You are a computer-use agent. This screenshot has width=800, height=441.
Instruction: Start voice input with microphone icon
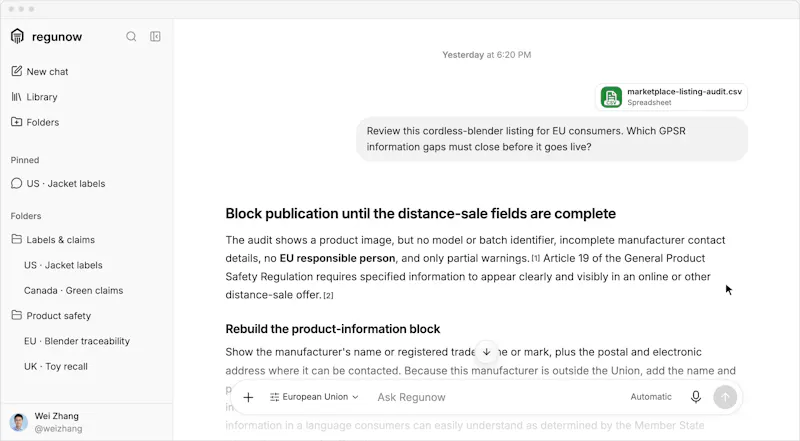695,397
